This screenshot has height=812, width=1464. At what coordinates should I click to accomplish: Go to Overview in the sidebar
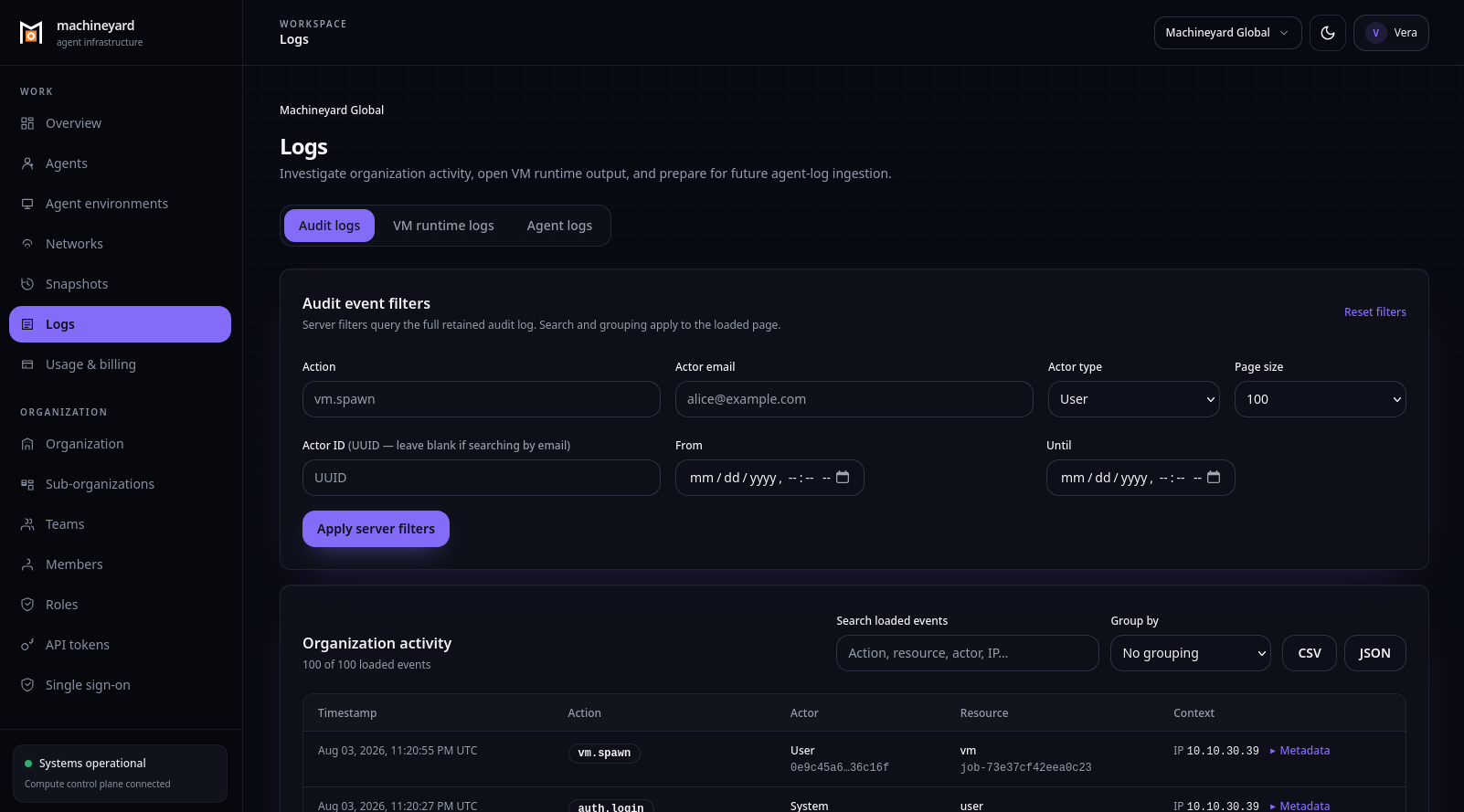[120, 123]
